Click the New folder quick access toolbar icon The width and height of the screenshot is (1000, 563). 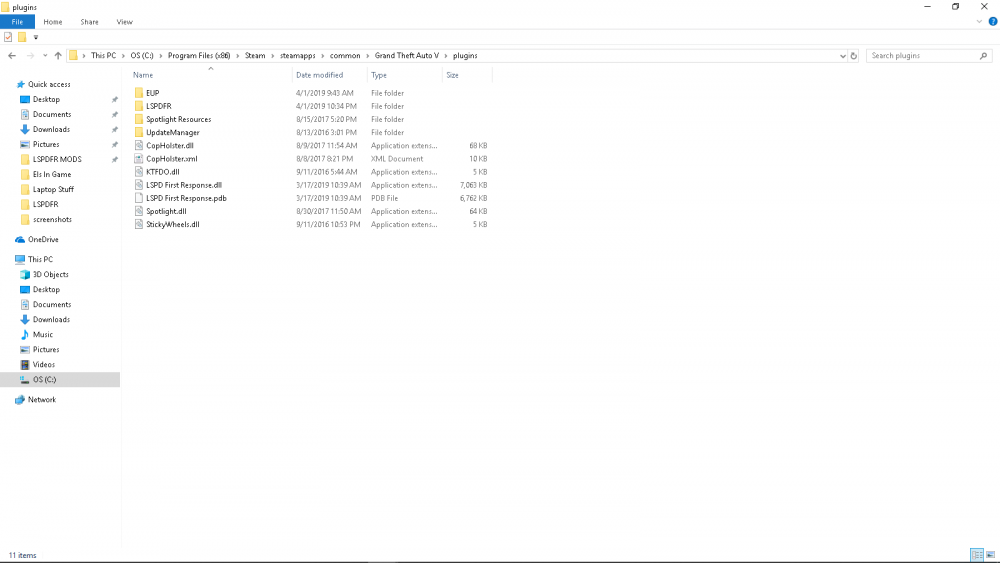click(x=22, y=37)
